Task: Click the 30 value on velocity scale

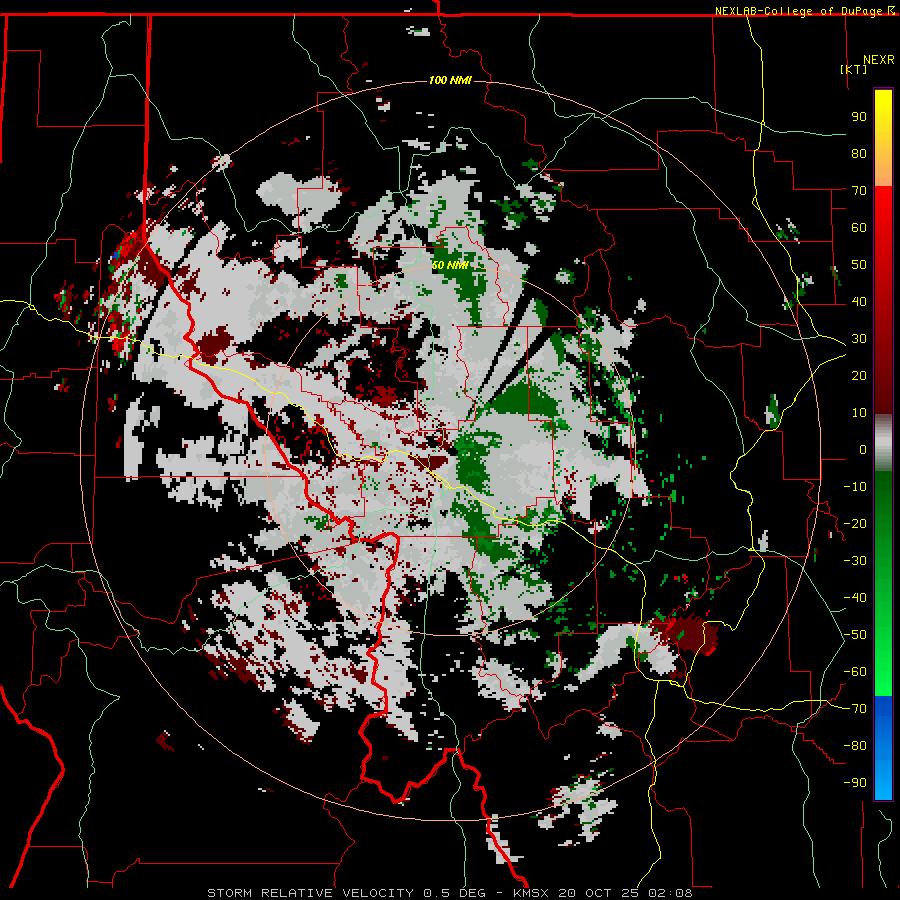Action: pos(859,339)
